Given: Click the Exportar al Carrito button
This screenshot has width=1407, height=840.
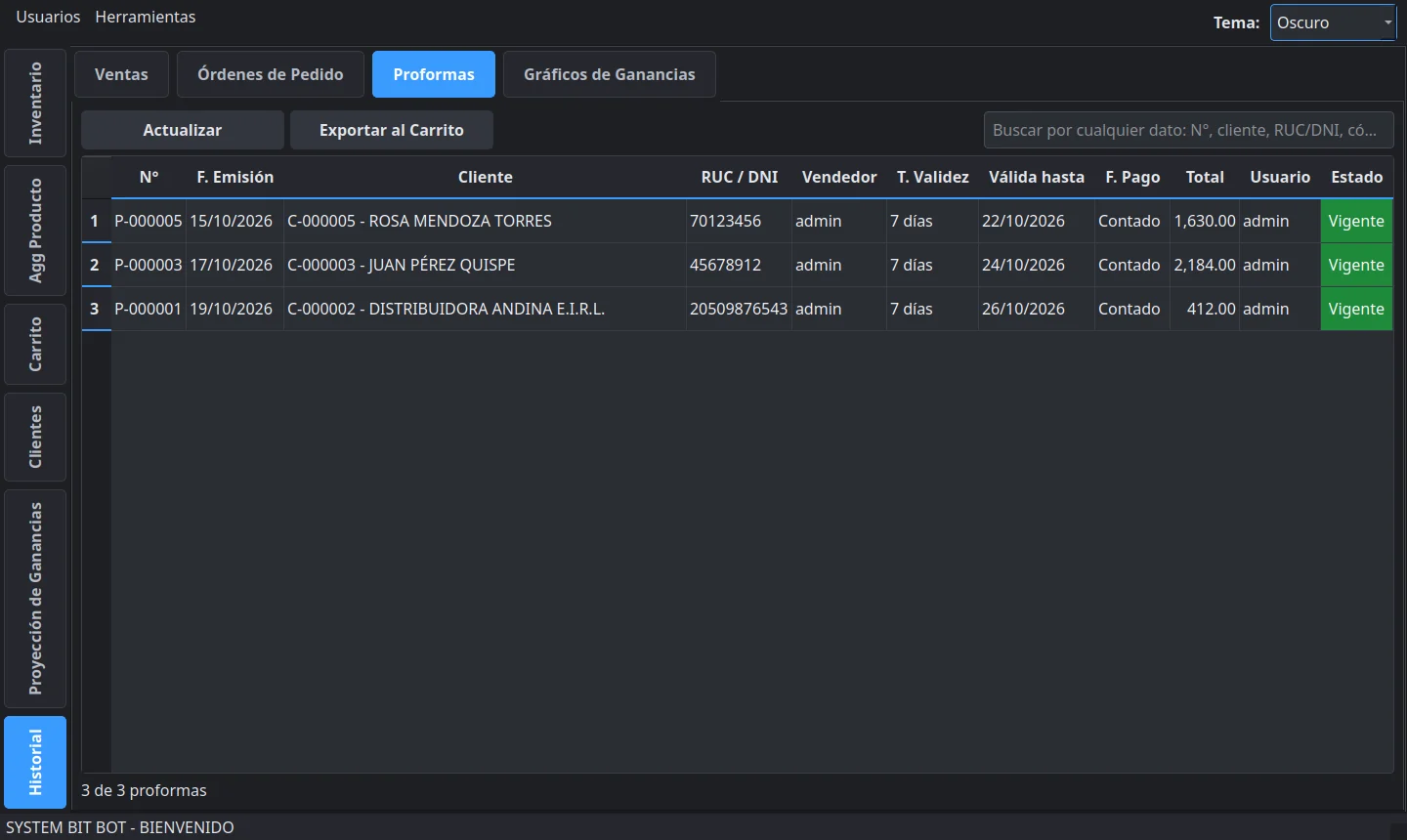Looking at the screenshot, I should coord(392,130).
